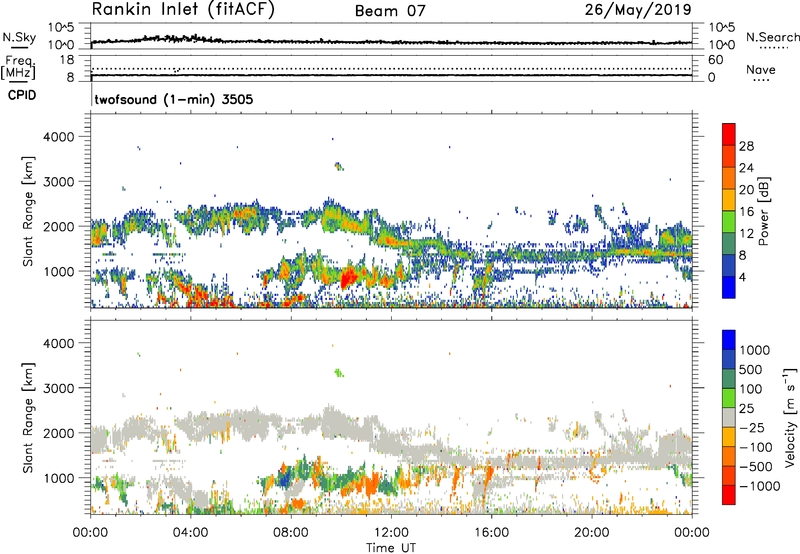Select the red bottom segment of Velocity color bar
The image size is (800, 554).
point(729,495)
